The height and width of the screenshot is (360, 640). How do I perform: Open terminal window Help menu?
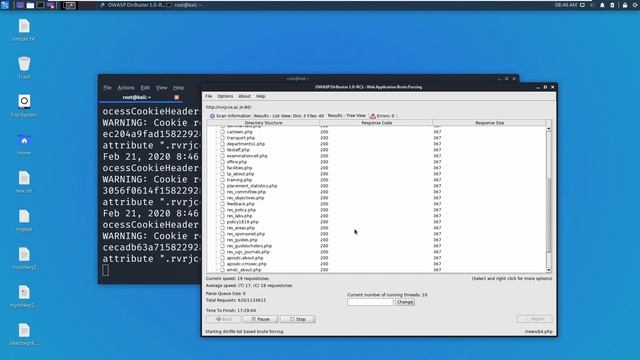pyautogui.click(x=178, y=88)
